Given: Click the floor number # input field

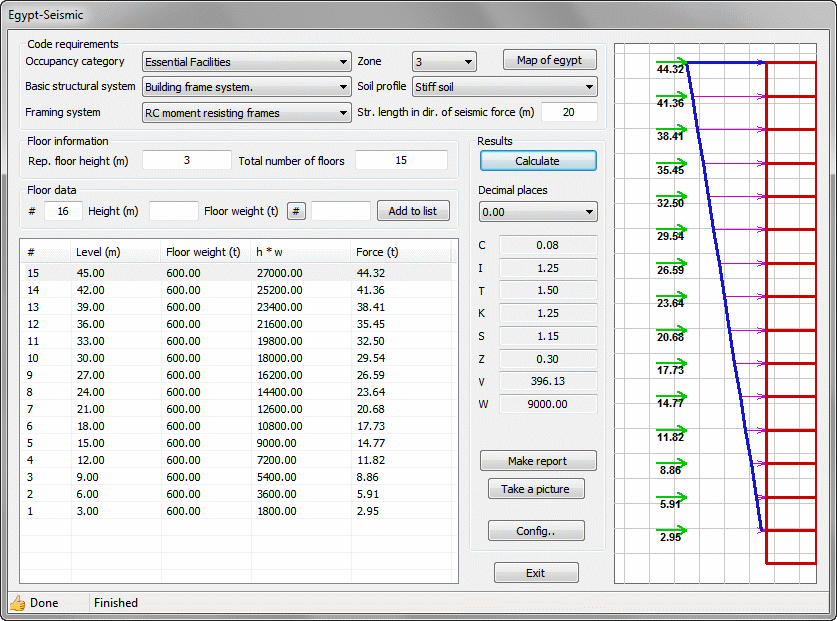Looking at the screenshot, I should pyautogui.click(x=63, y=211).
